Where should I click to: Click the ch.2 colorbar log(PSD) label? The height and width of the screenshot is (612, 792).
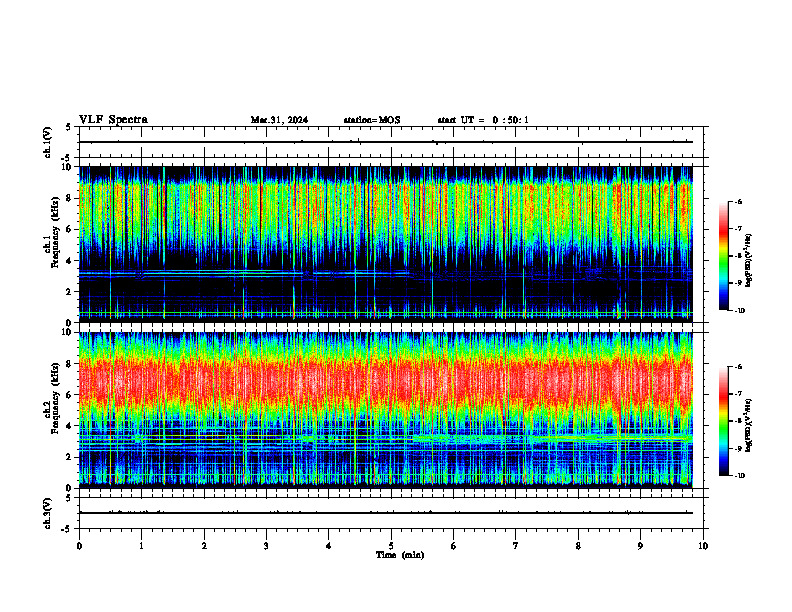(x=749, y=425)
